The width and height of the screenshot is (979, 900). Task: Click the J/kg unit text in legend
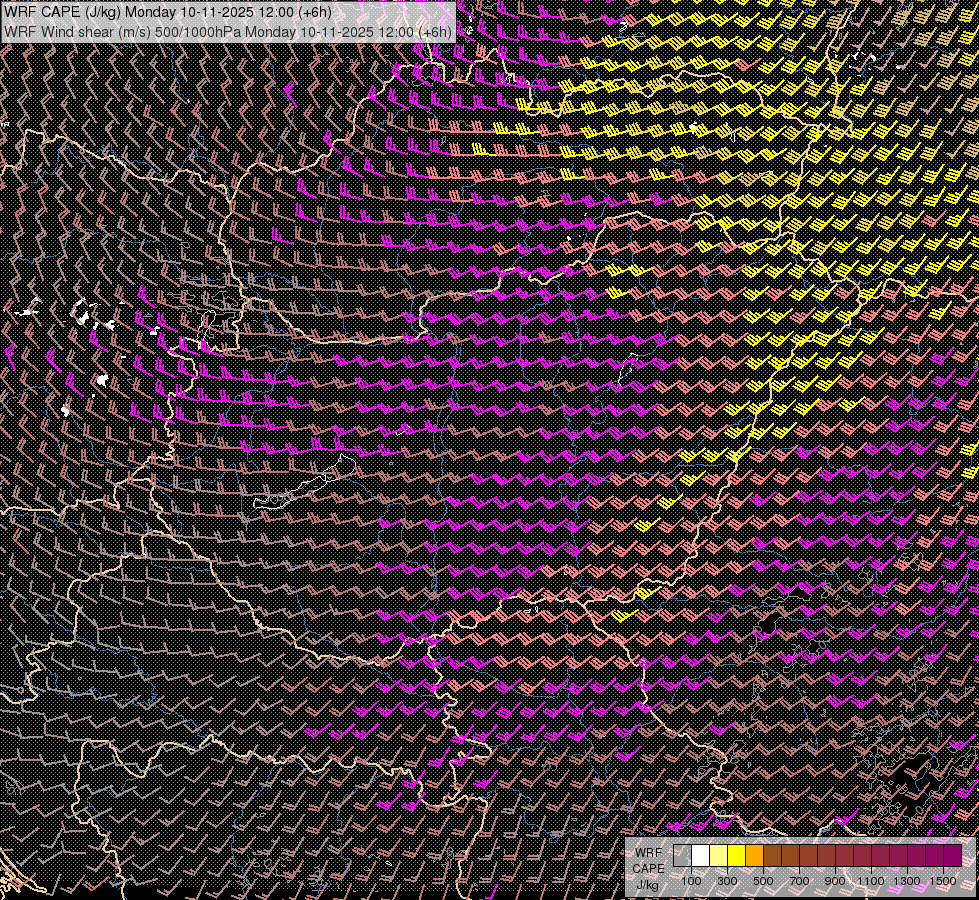(x=647, y=885)
